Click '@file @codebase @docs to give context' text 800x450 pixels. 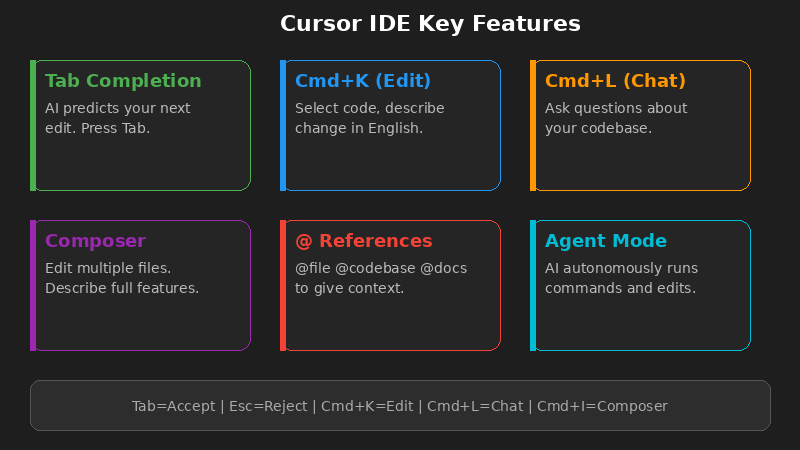pyautogui.click(x=381, y=278)
